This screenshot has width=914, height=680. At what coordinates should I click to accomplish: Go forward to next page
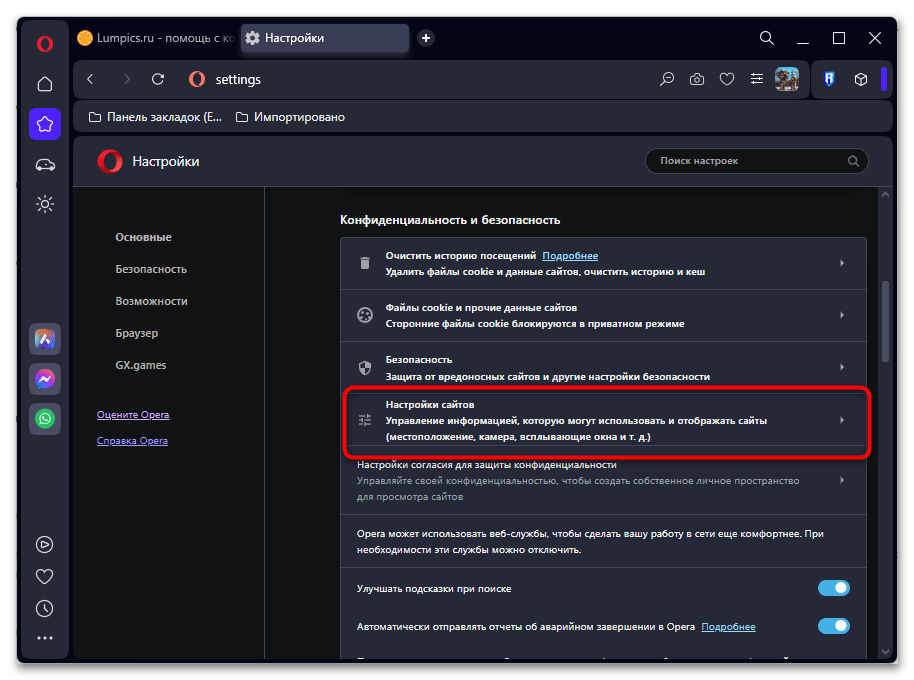click(x=126, y=79)
